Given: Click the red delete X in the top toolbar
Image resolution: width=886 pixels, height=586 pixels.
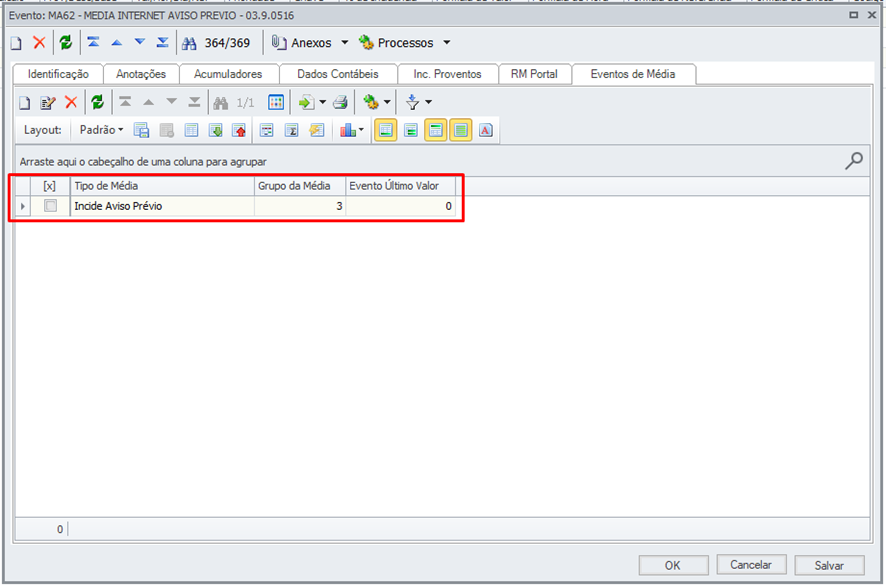Looking at the screenshot, I should [x=39, y=42].
